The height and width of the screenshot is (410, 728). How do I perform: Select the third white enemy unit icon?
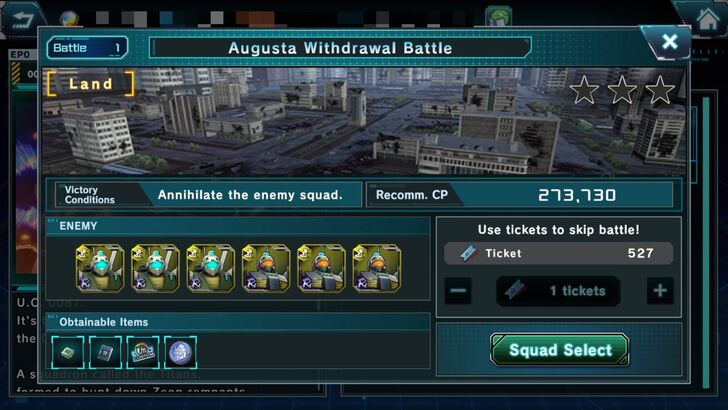(210, 268)
